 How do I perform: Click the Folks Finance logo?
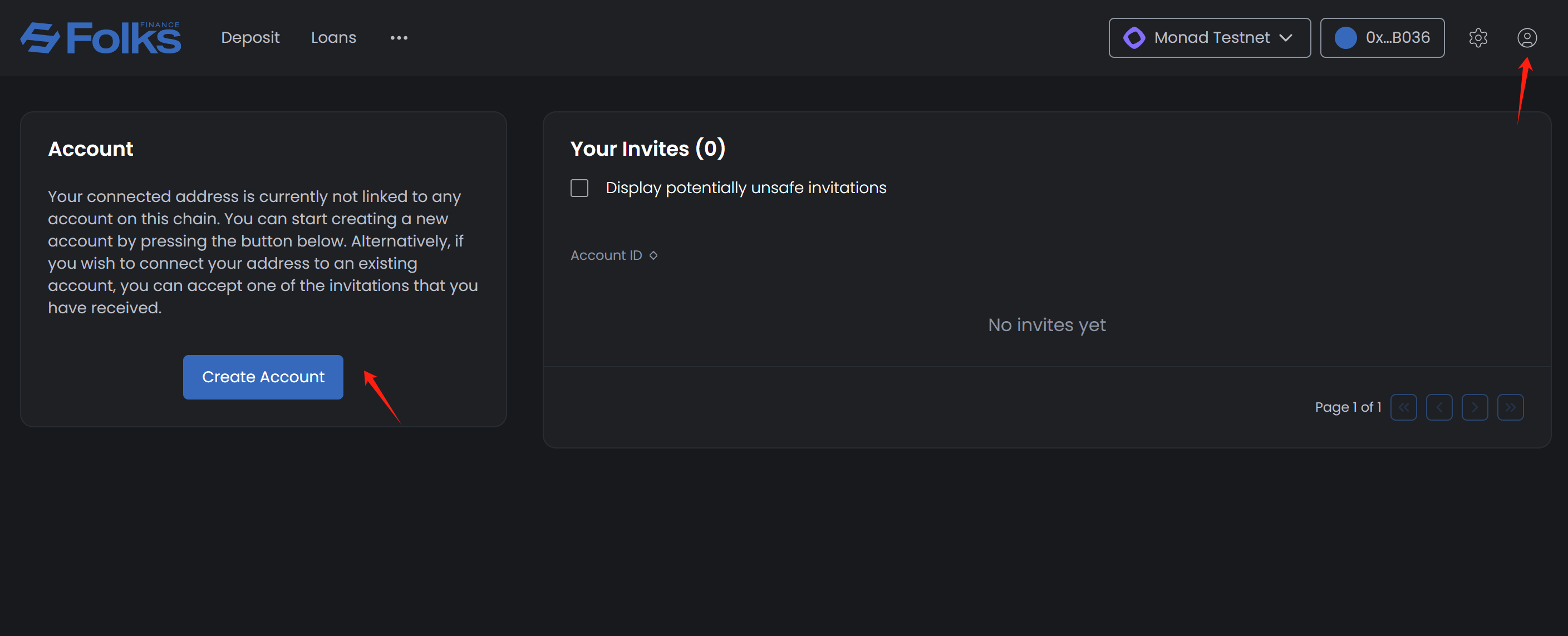[100, 38]
